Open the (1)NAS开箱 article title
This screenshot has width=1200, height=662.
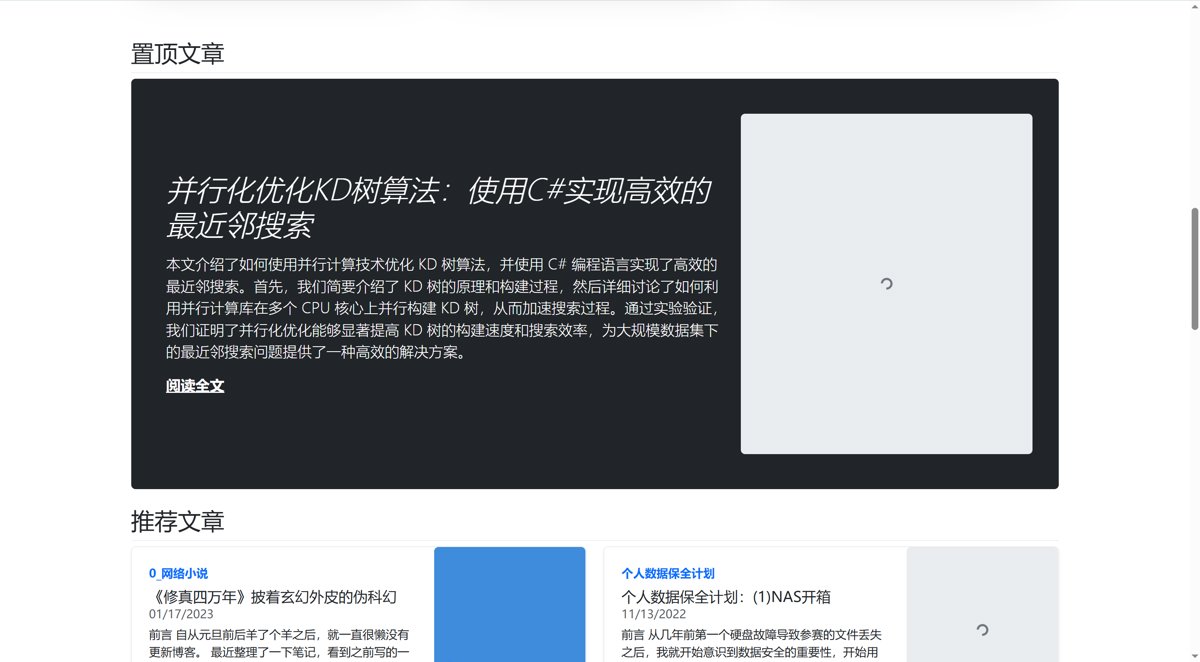[x=725, y=597]
